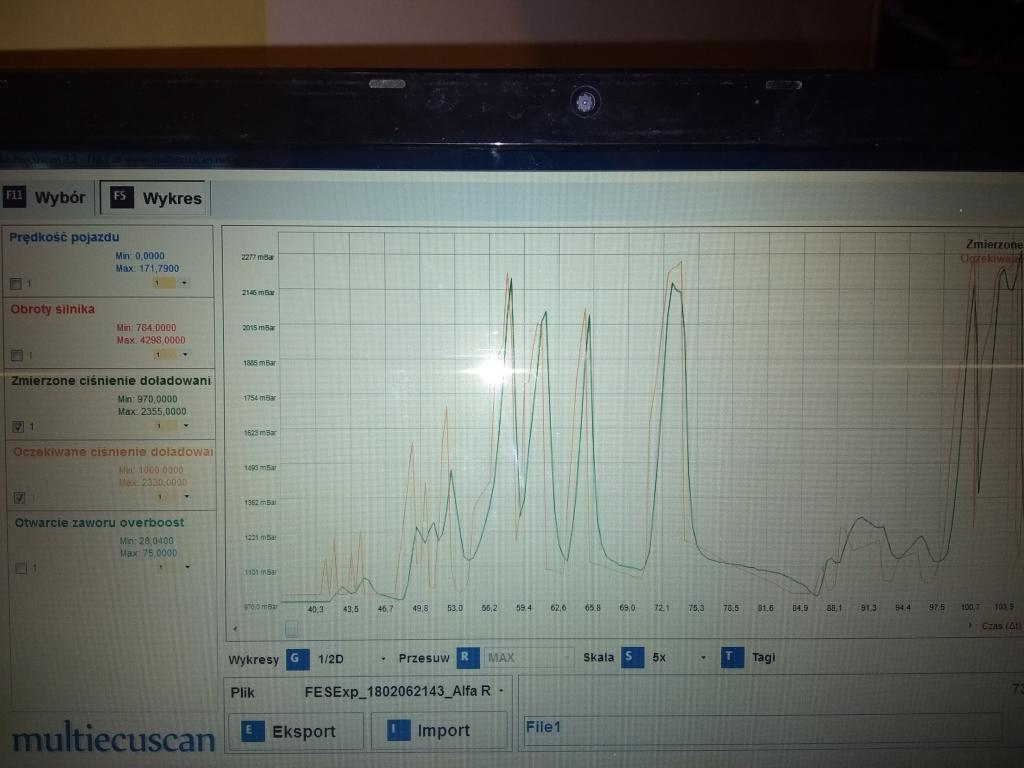1024x768 pixels.
Task: Click the E icon on Eksport
Action: [x=252, y=731]
